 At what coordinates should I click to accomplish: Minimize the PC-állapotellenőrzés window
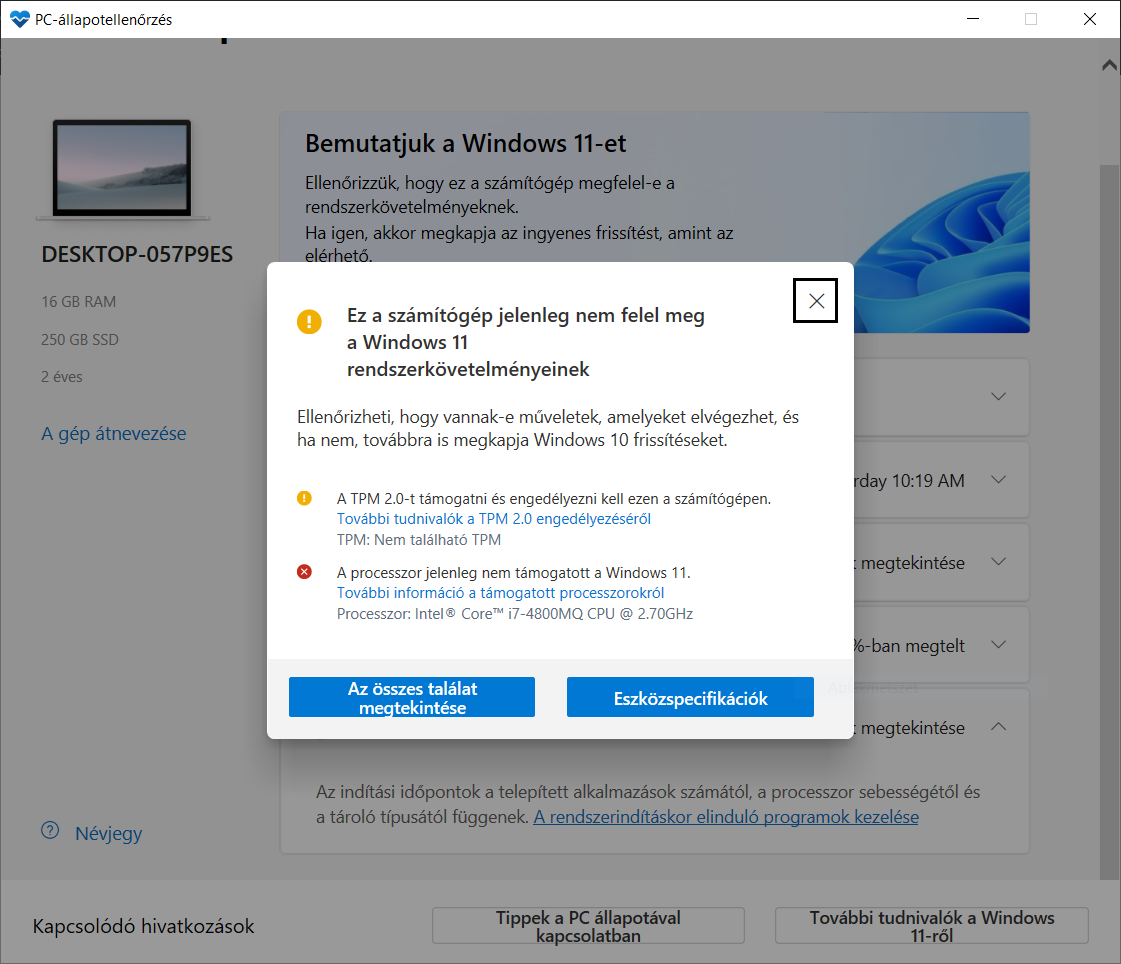pyautogui.click(x=972, y=19)
